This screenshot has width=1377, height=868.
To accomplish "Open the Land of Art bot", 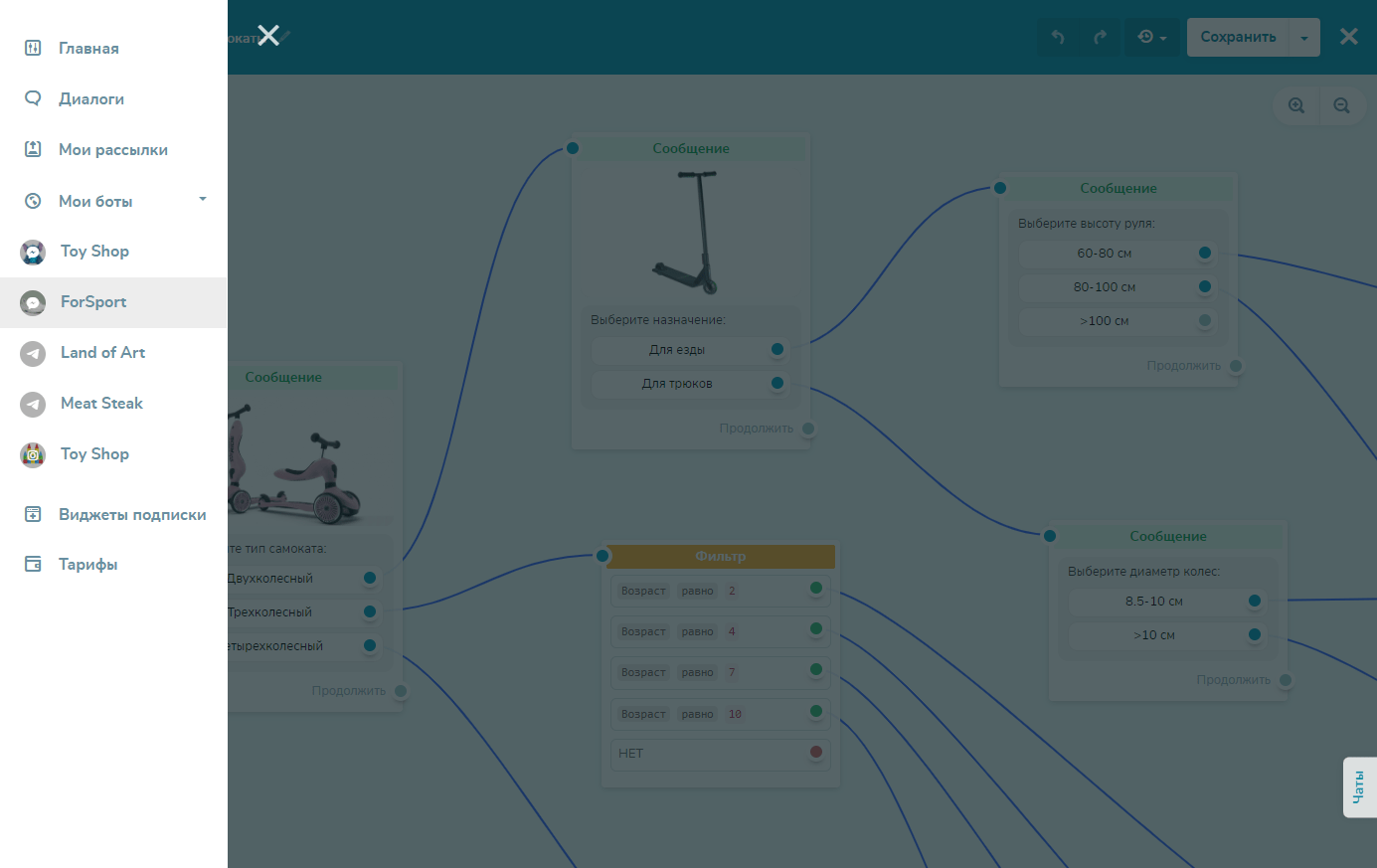I will [102, 353].
